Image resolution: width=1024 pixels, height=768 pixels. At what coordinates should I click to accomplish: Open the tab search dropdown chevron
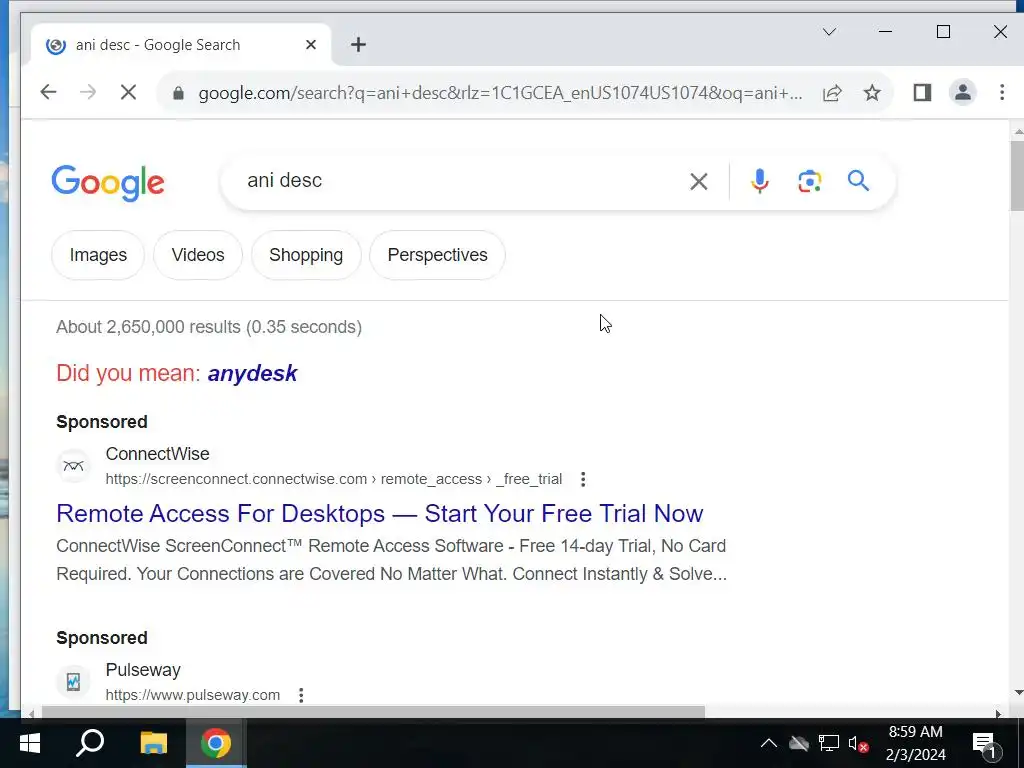tap(829, 31)
